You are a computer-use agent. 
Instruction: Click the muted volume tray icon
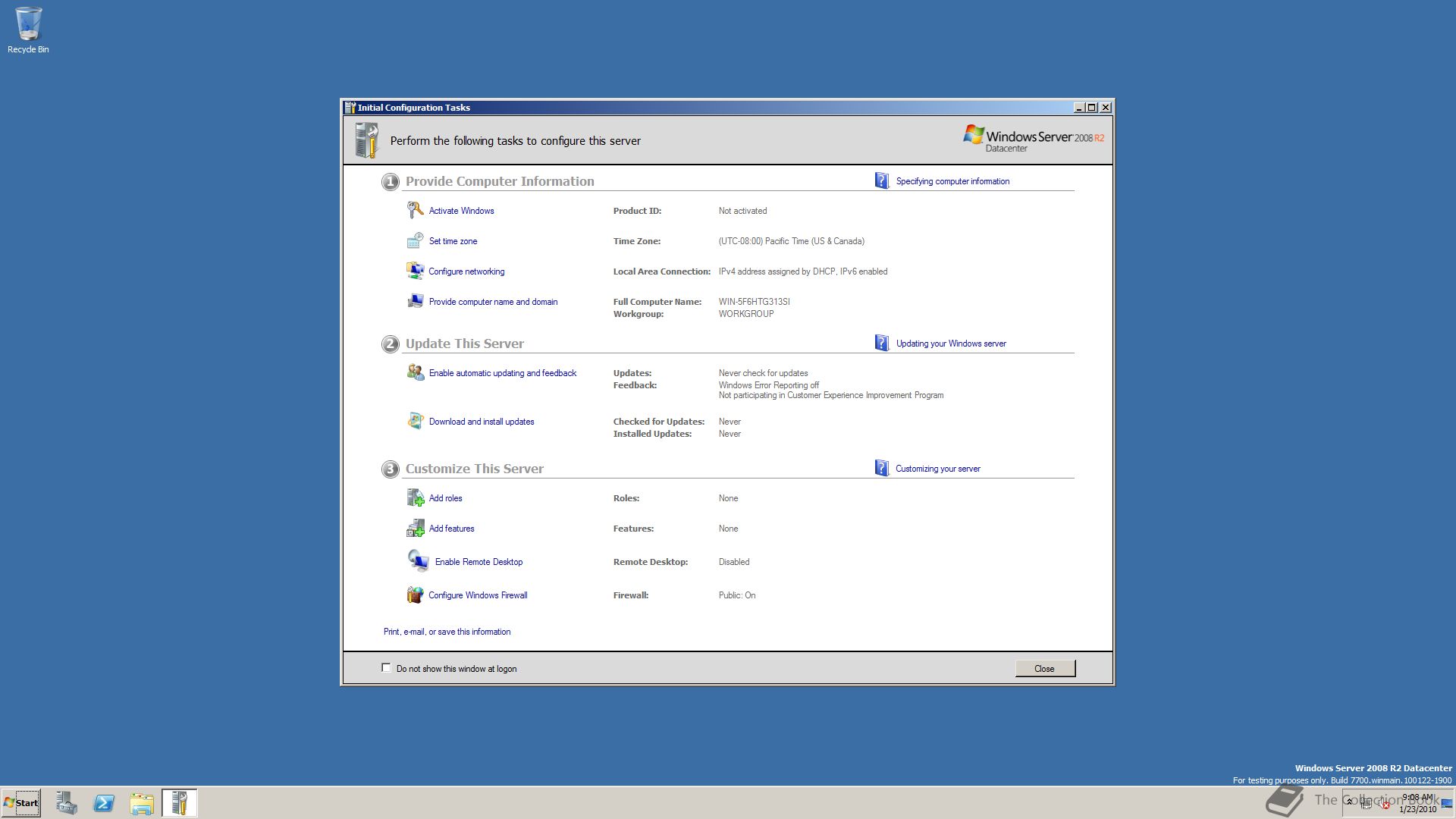(x=1385, y=804)
